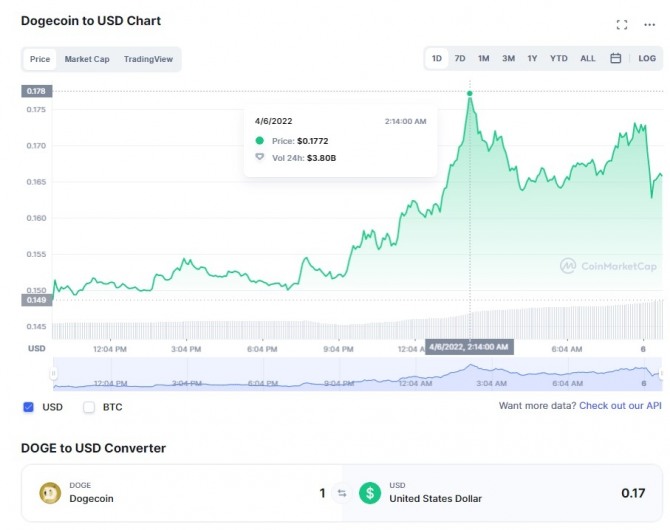Click the left range slider handle
The height and width of the screenshot is (530, 670).
pos(53,374)
